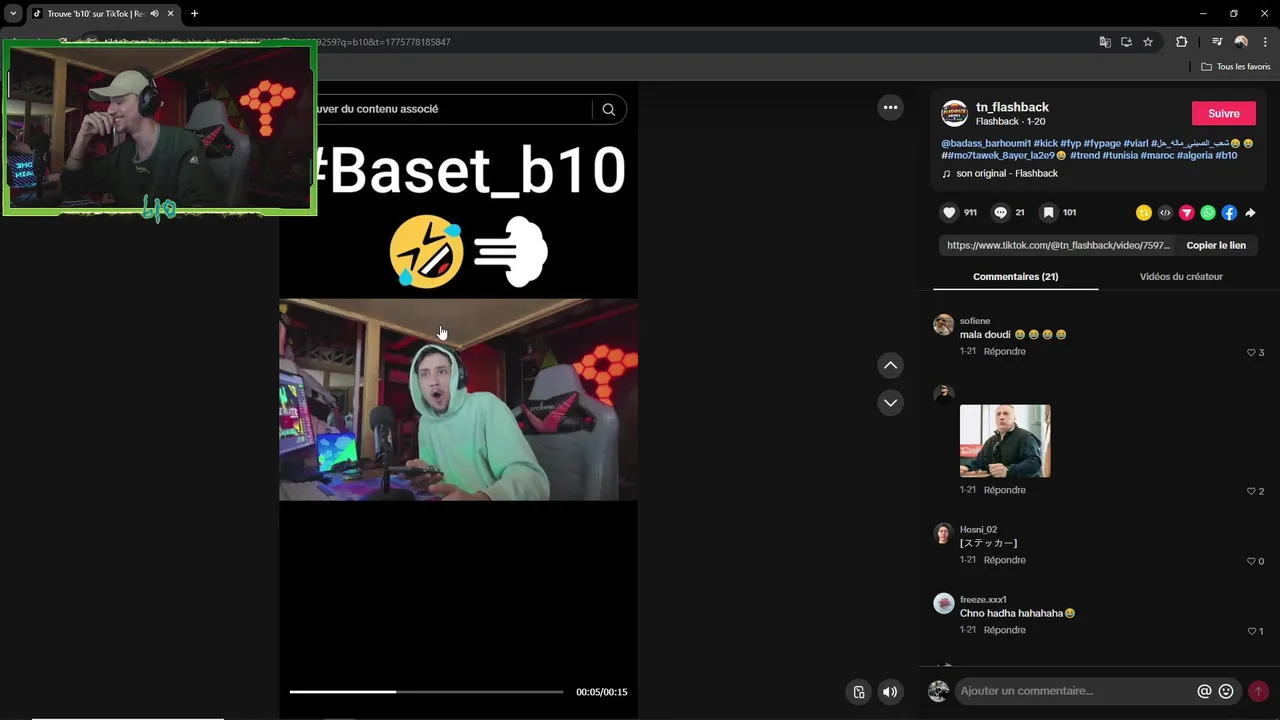Bookmark the video with the save icon
Screen dimensions: 1280x720
(1048, 212)
